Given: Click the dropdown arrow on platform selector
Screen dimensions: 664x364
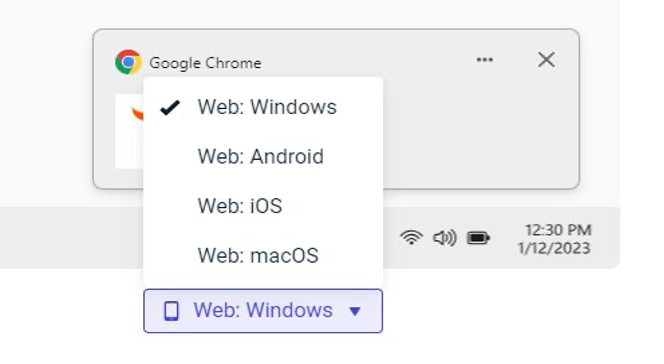Looking at the screenshot, I should click(355, 312).
